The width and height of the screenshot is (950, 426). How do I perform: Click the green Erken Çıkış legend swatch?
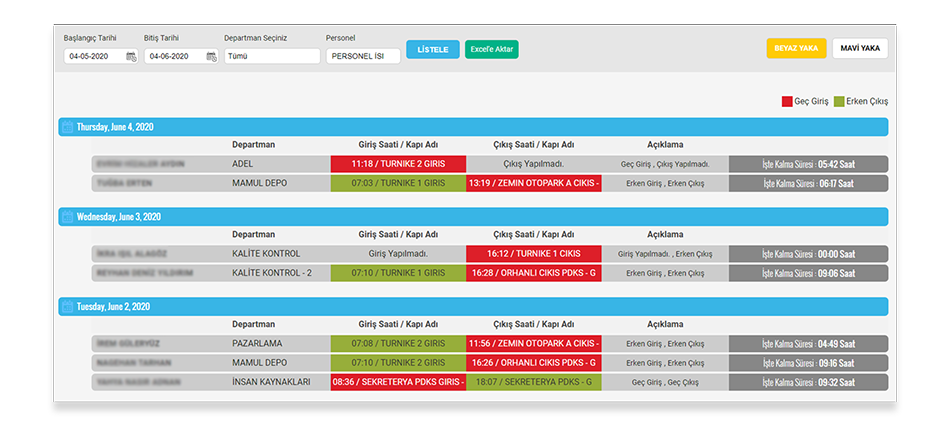[x=839, y=101]
